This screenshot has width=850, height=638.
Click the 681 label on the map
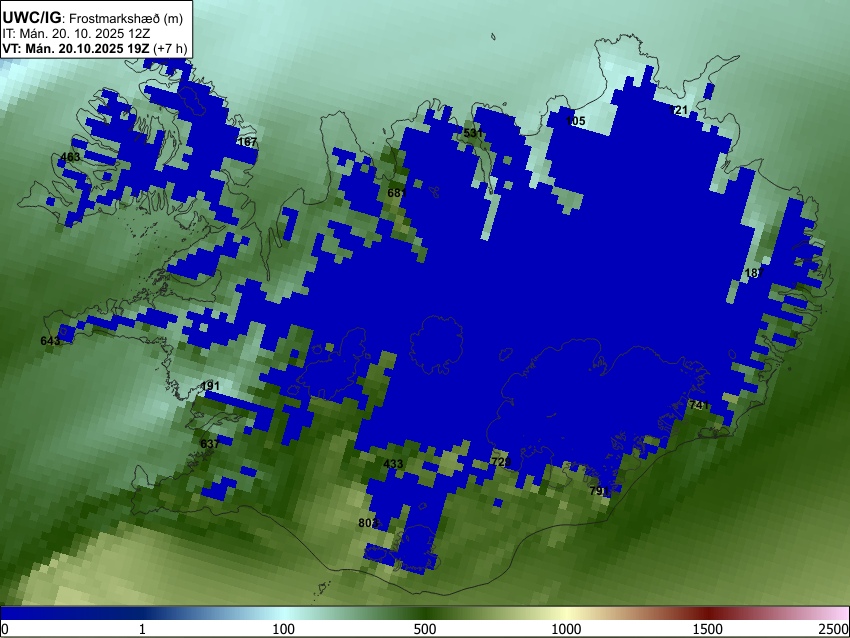click(x=397, y=192)
